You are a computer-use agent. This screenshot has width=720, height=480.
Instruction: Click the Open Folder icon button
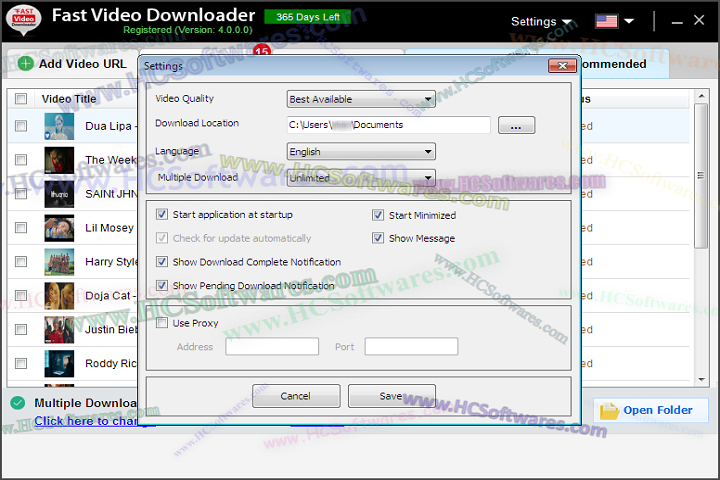651,410
